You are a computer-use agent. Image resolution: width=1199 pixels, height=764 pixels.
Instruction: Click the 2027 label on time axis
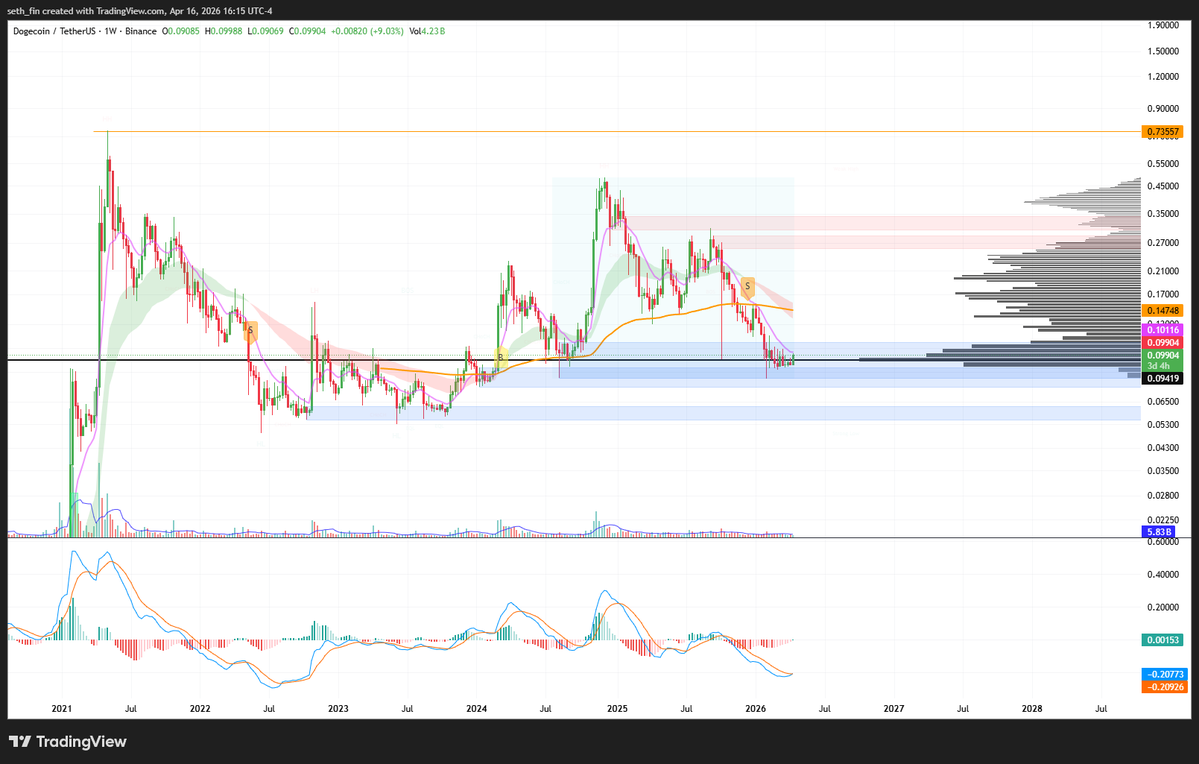(894, 709)
